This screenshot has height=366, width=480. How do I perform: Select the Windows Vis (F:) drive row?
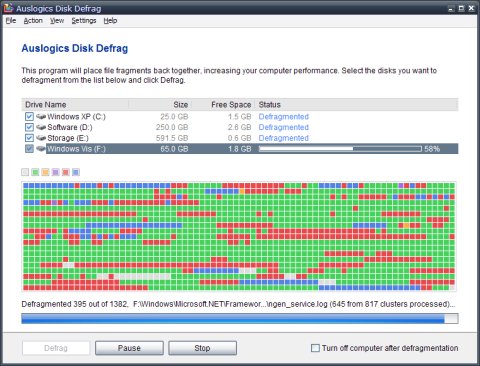240,148
